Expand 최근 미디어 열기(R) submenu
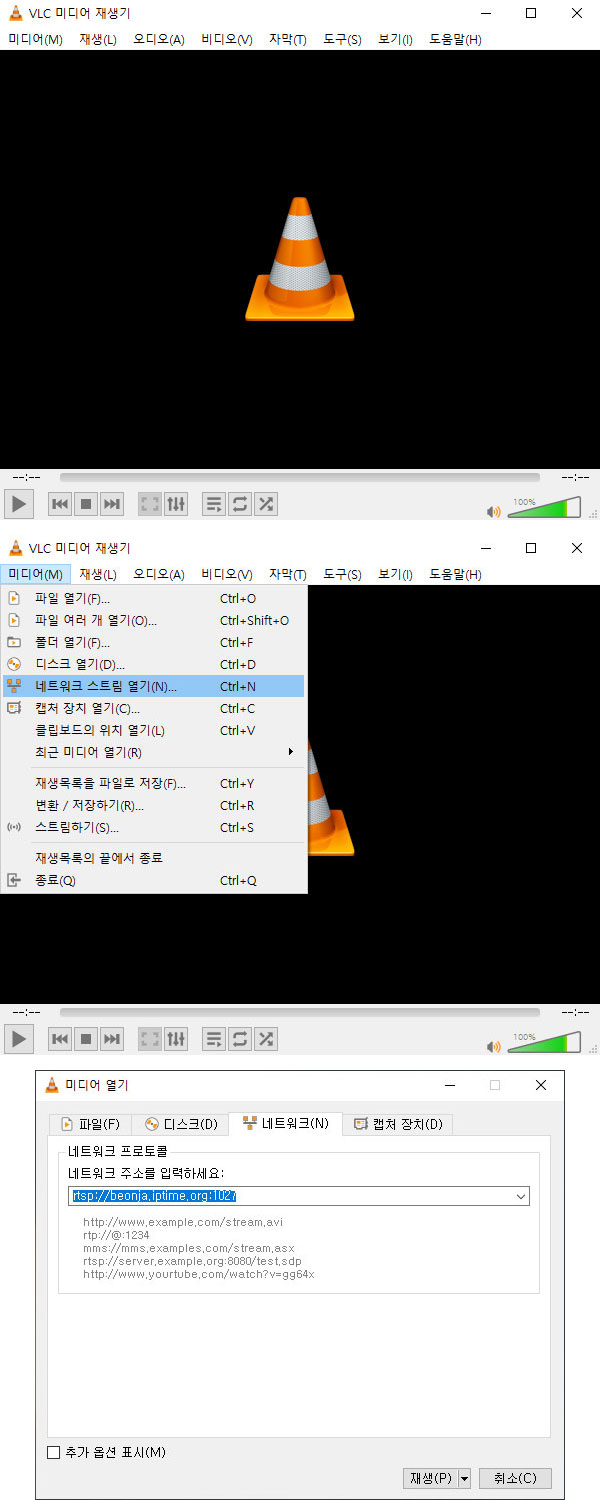 click(x=154, y=753)
